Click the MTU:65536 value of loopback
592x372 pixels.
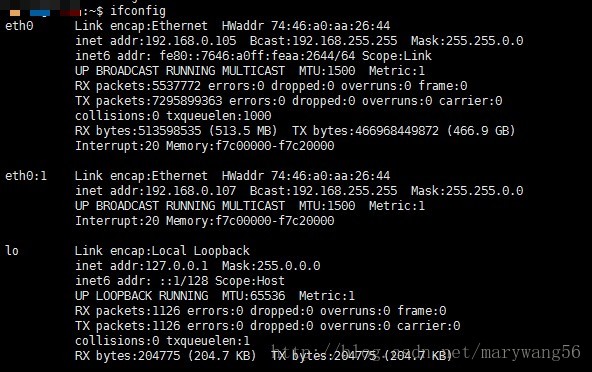(253, 295)
